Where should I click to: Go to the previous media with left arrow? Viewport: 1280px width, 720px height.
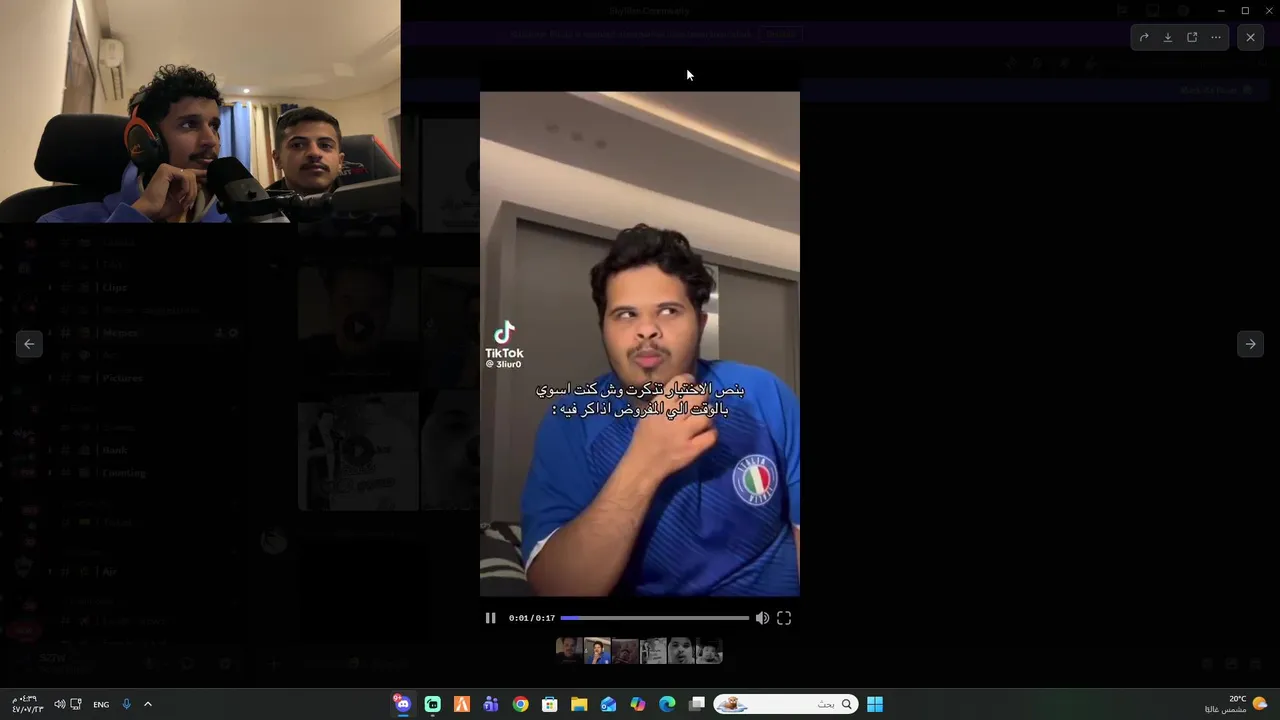29,344
